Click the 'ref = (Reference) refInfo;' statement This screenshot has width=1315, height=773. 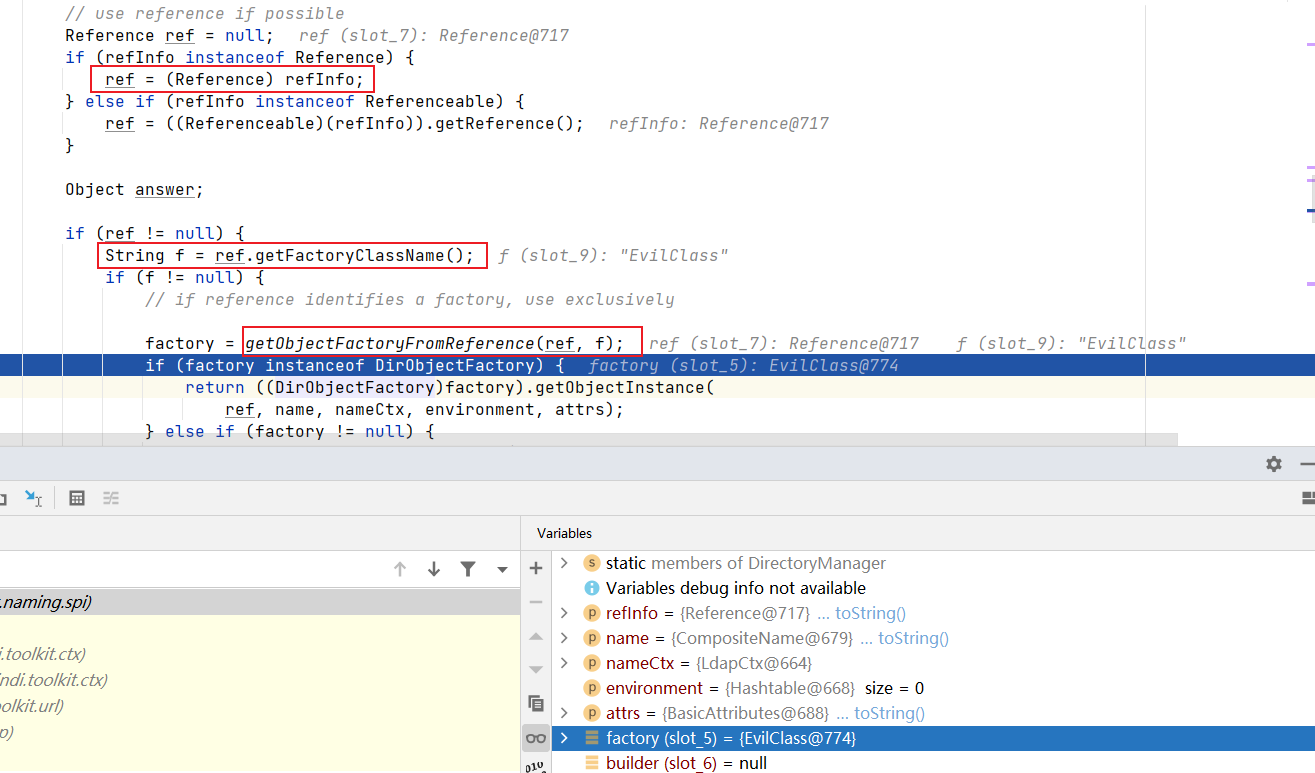pos(235,79)
